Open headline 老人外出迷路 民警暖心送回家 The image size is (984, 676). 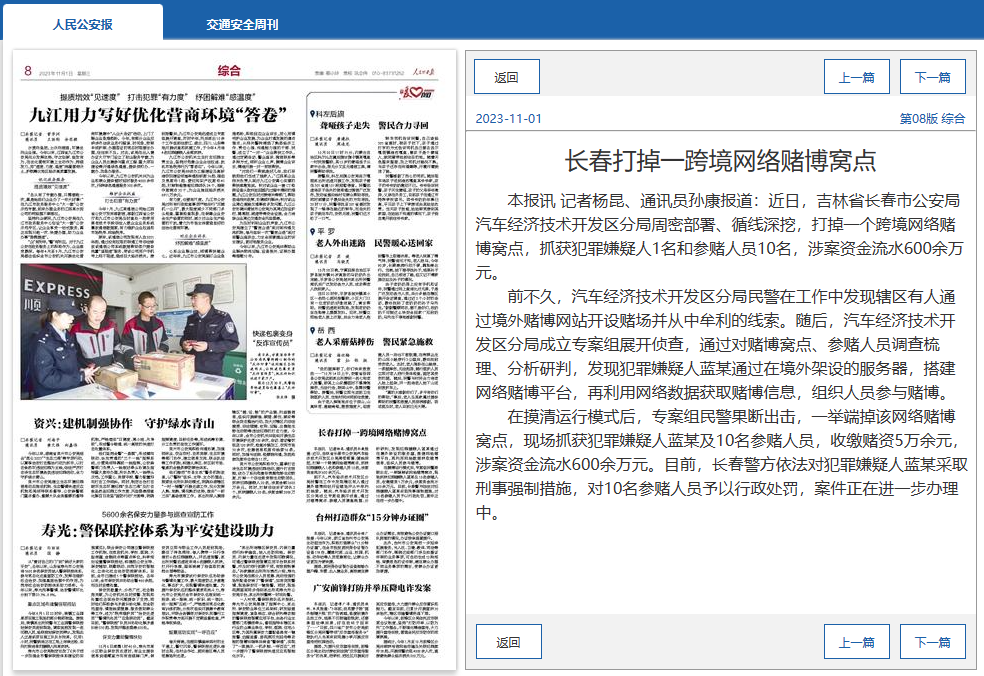[374, 243]
